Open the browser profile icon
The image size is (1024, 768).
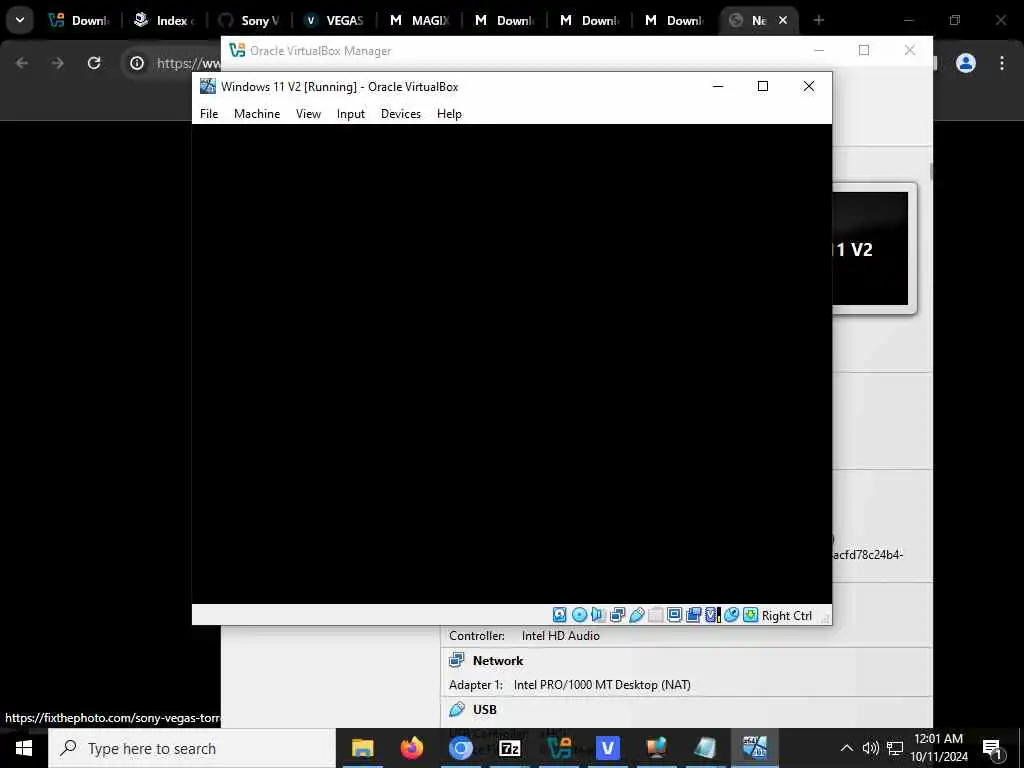tap(965, 63)
